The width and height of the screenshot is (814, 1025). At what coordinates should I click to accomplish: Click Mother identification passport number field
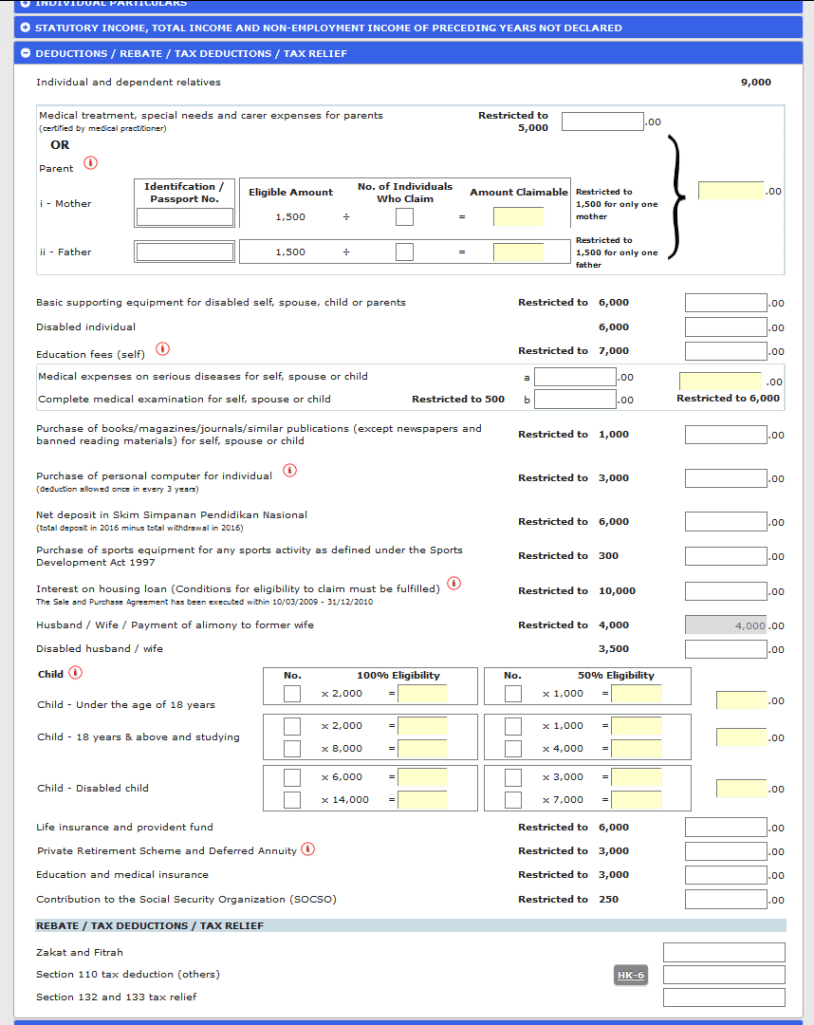tap(184, 217)
